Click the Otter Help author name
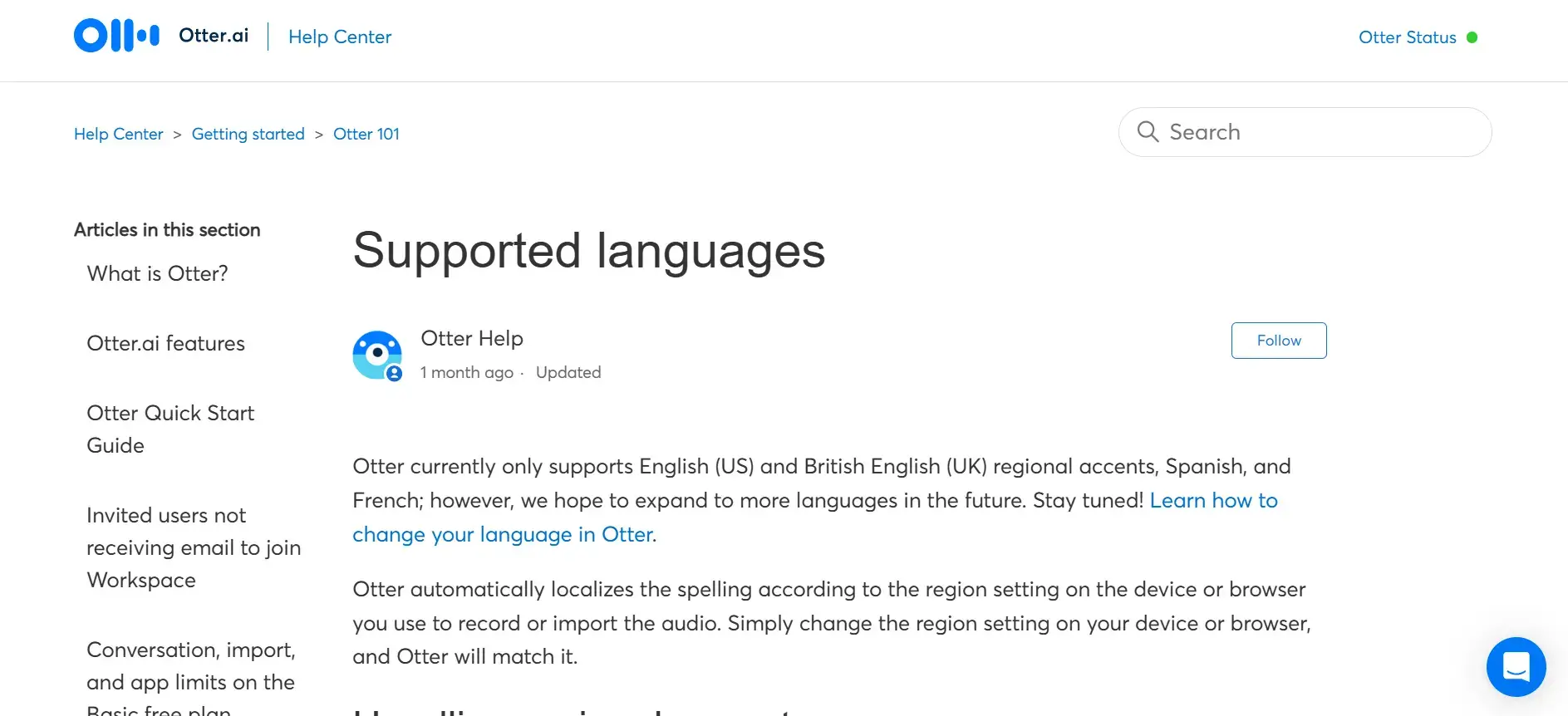 (471, 338)
